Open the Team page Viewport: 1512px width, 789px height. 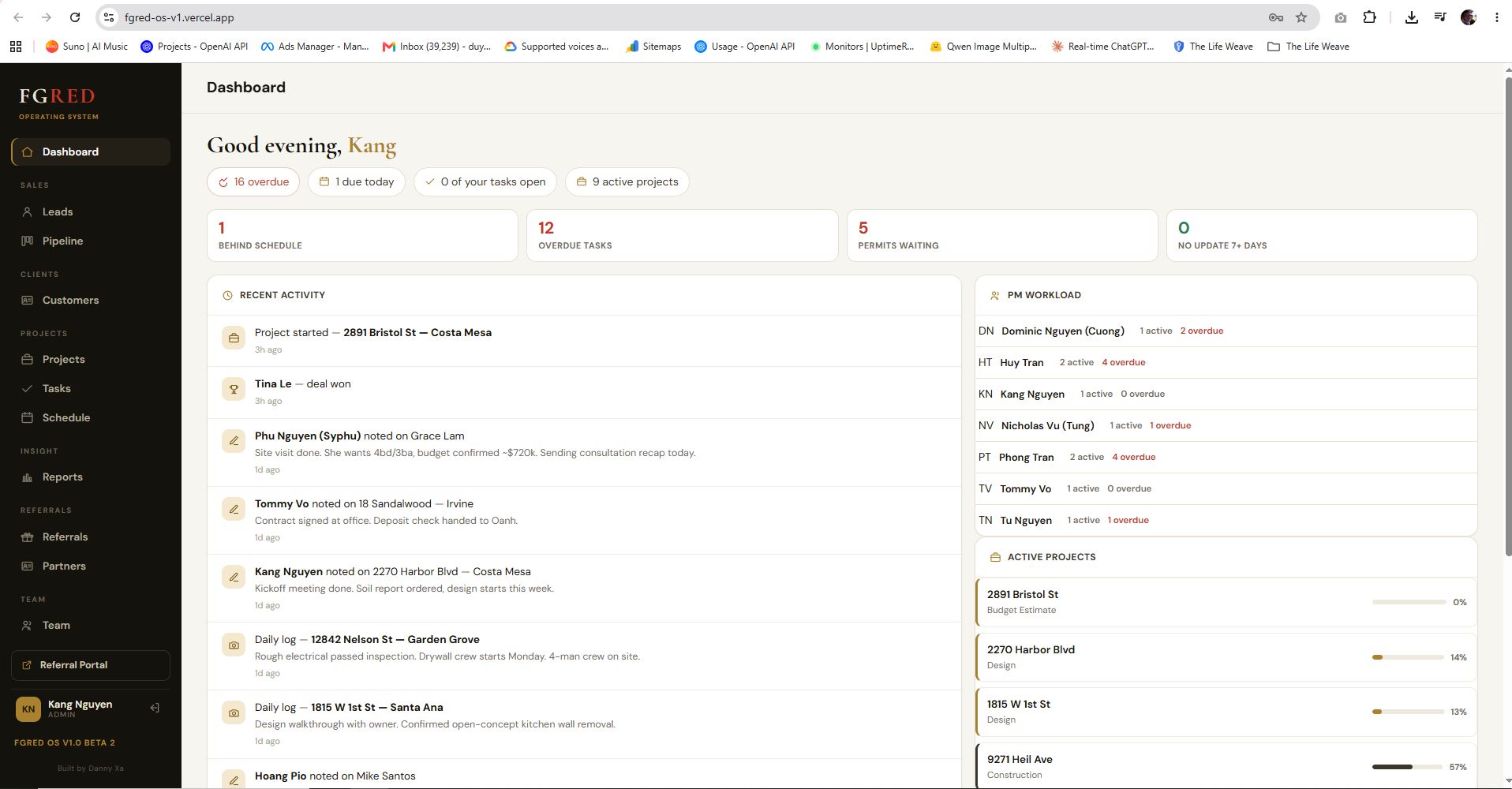91,625
